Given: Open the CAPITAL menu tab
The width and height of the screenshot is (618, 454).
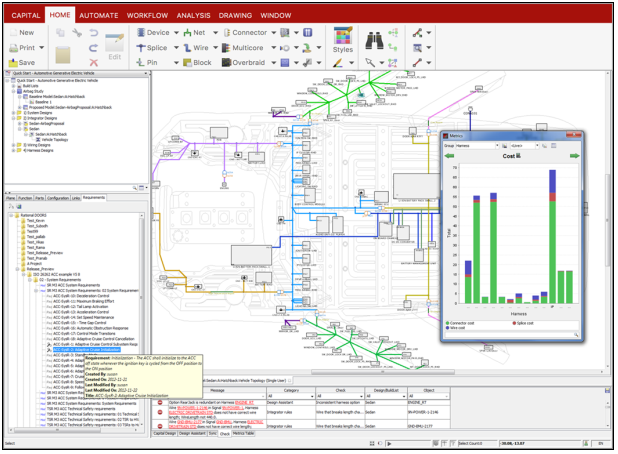Looking at the screenshot, I should coord(26,16).
